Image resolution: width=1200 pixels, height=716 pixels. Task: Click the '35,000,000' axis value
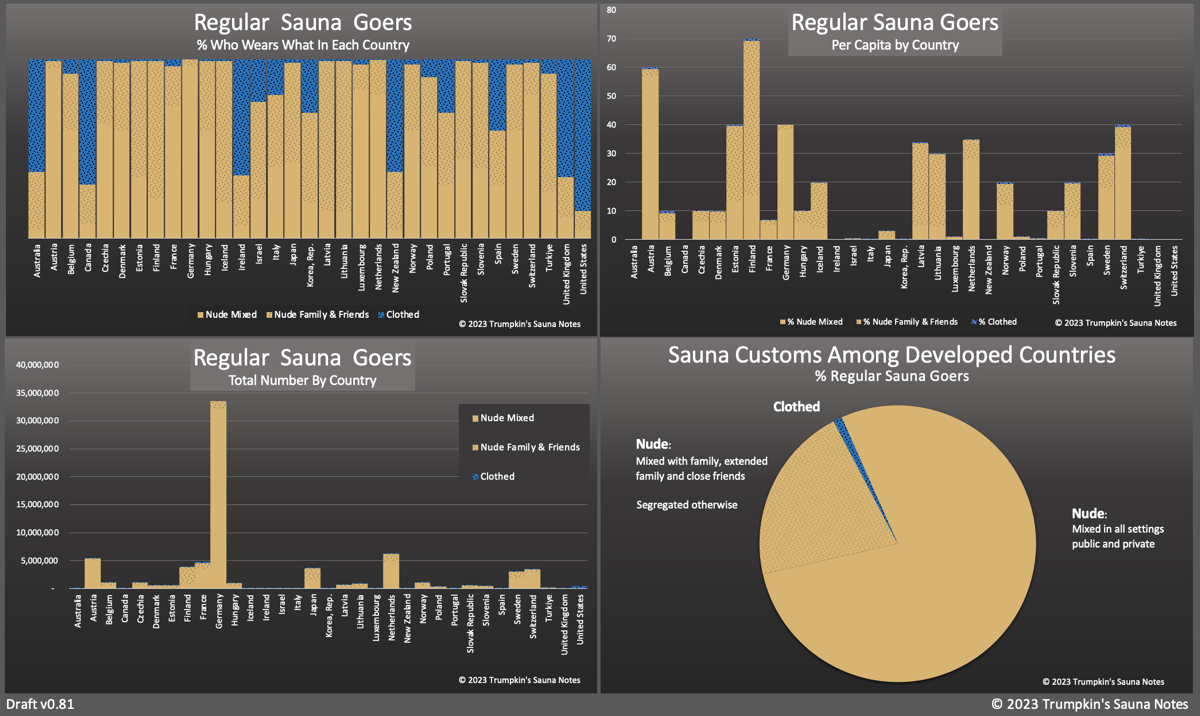pos(36,393)
